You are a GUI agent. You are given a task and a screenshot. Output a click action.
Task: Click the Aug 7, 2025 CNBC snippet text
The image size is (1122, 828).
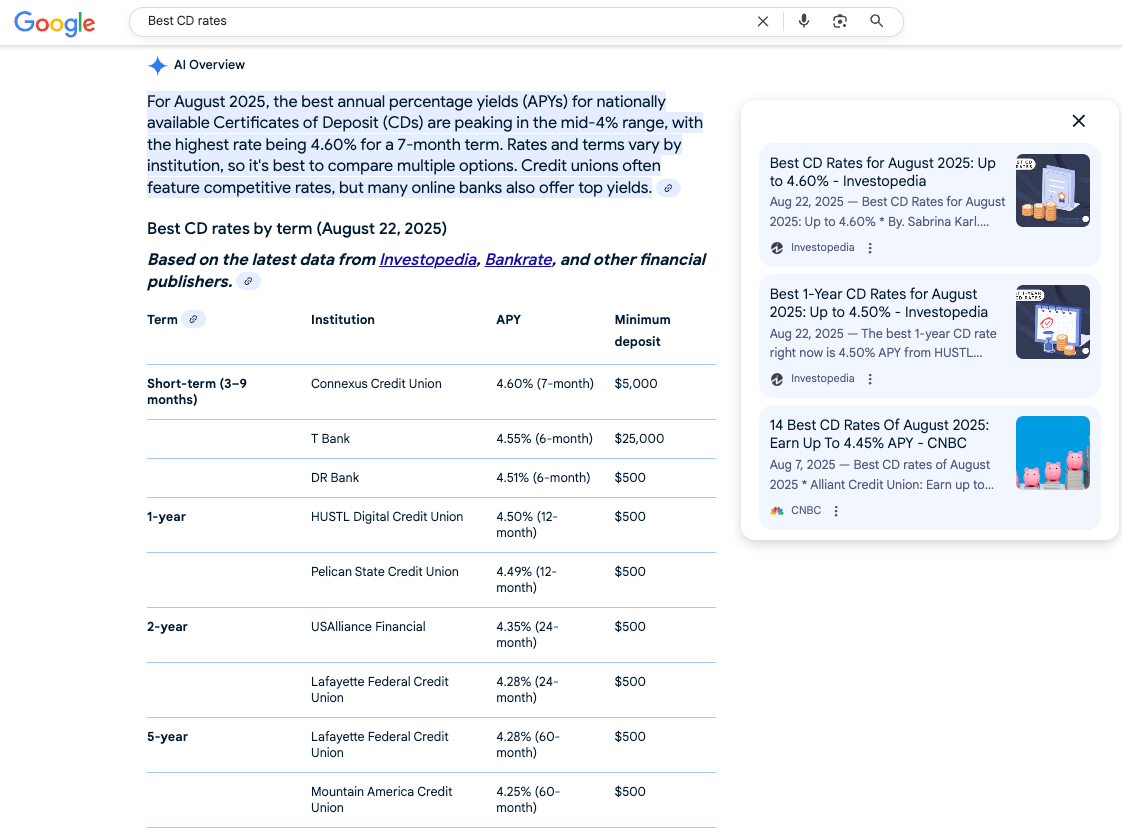tap(882, 474)
